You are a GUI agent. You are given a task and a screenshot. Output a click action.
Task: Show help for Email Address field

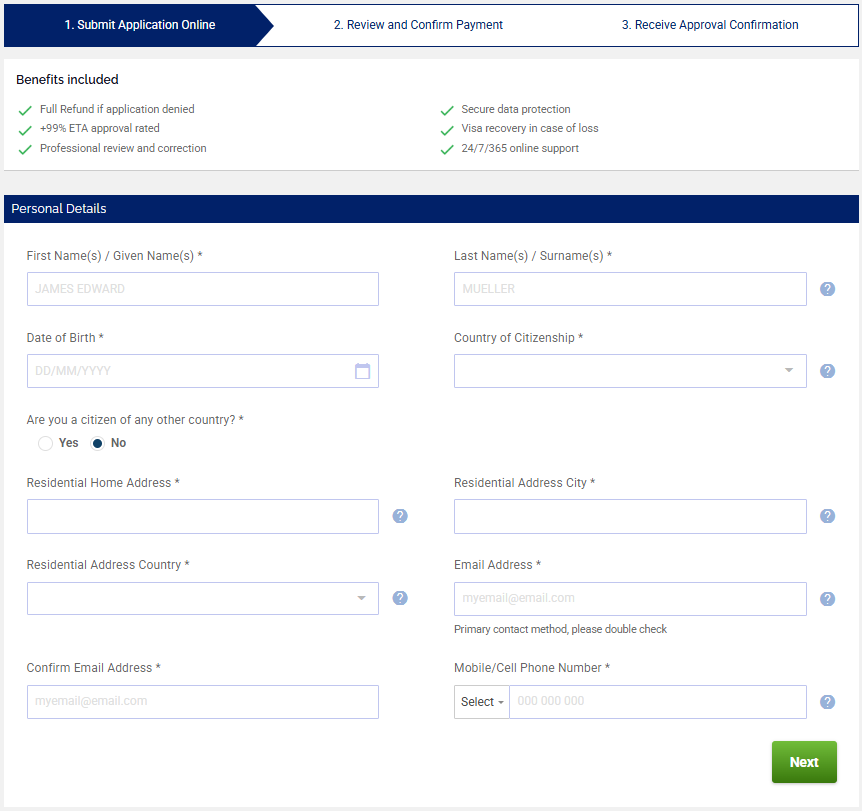pyautogui.click(x=827, y=599)
